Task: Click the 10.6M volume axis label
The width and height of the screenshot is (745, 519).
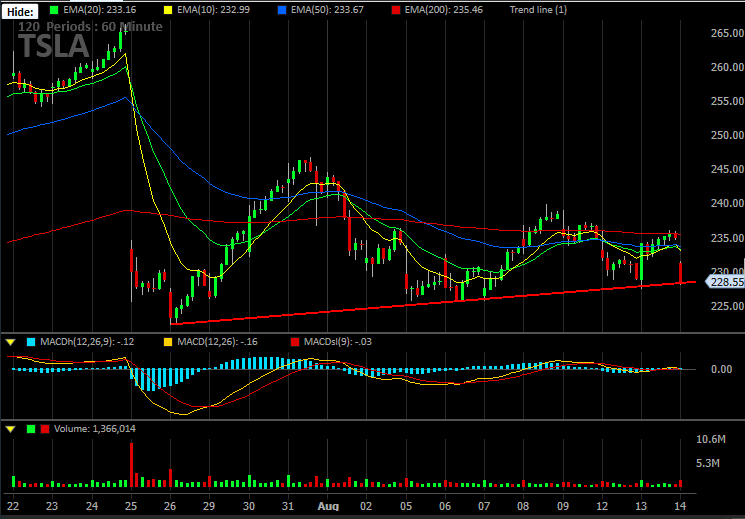Action: tap(711, 440)
